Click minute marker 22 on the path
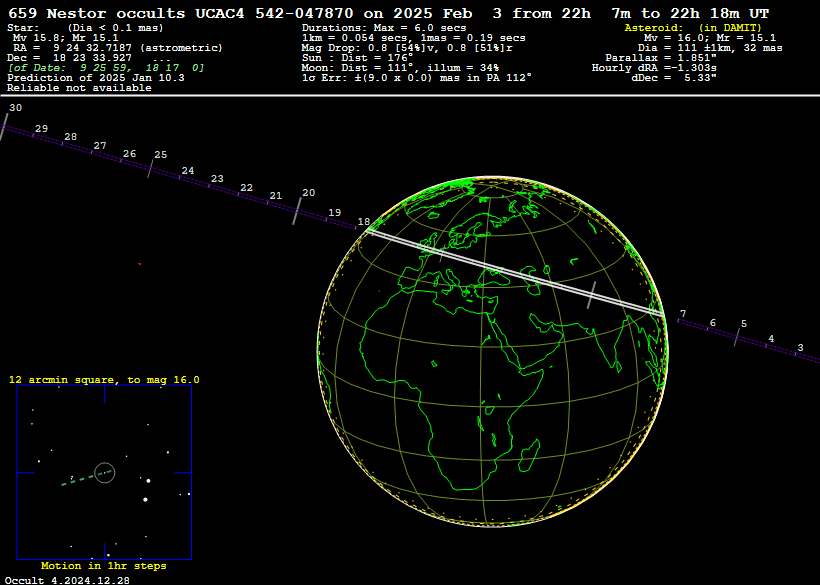This screenshot has width=820, height=585. point(246,188)
